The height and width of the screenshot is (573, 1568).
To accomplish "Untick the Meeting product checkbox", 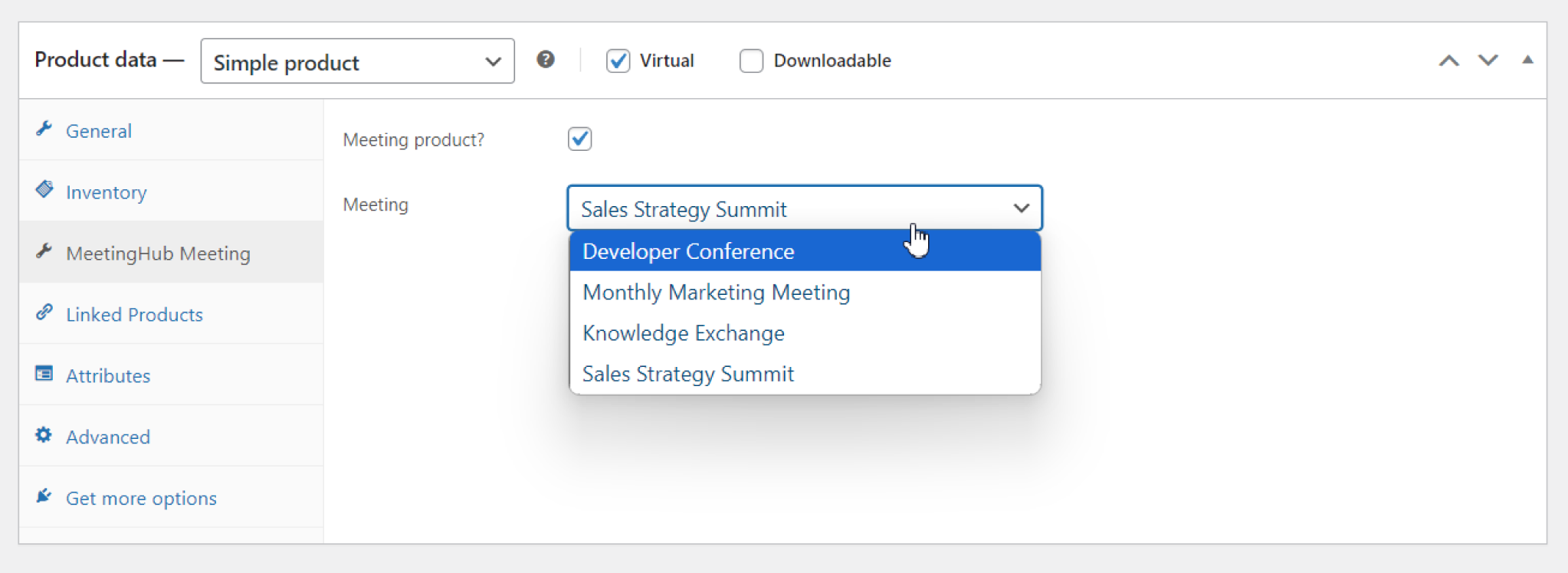I will tap(579, 139).
